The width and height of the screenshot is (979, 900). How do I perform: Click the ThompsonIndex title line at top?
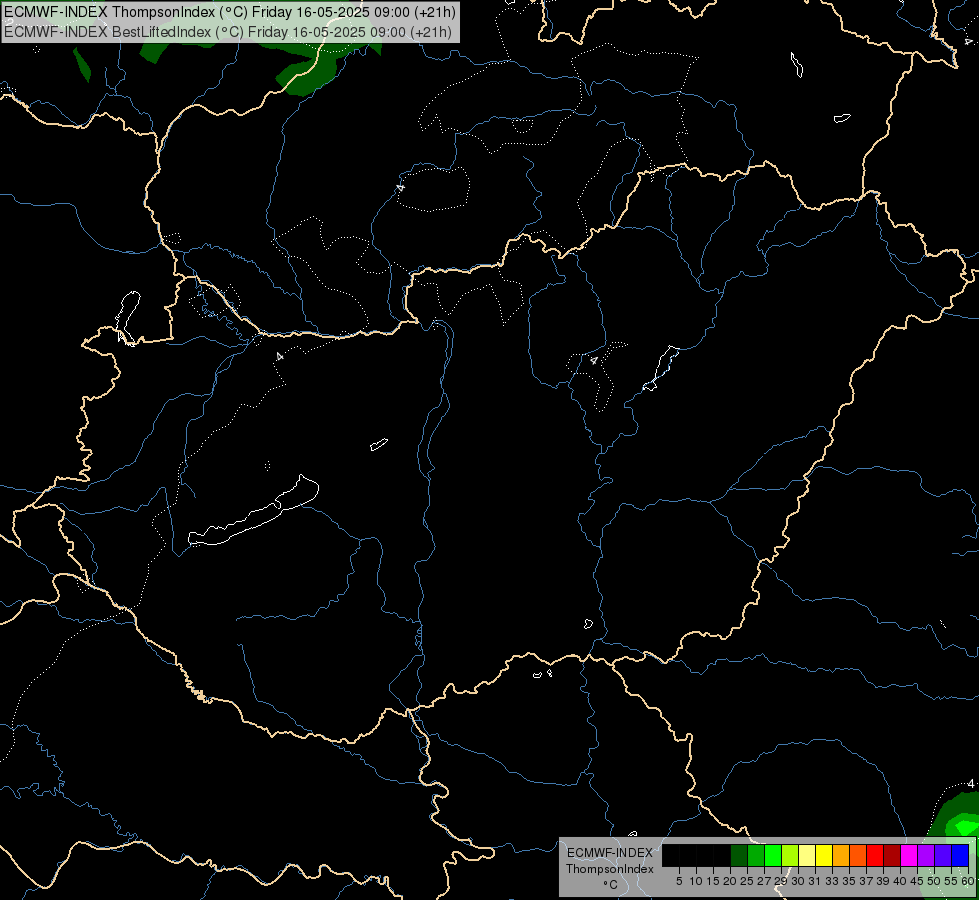coord(230,12)
